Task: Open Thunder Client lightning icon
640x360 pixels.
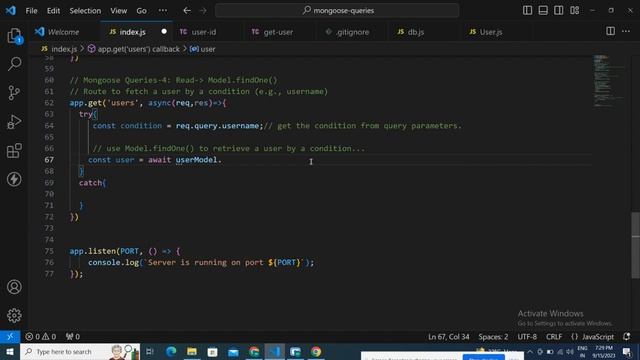Action: (x=14, y=179)
